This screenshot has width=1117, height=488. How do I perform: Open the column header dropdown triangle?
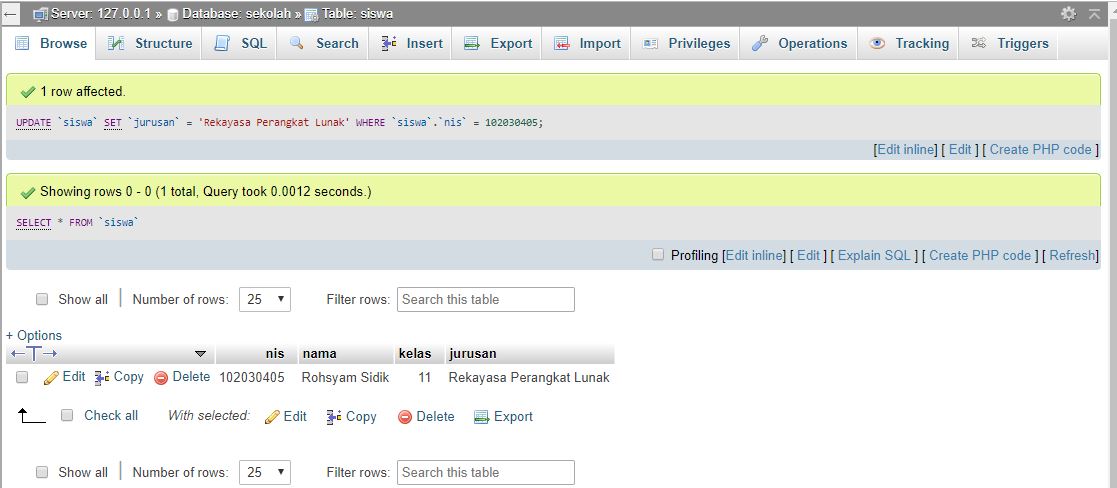(x=200, y=353)
